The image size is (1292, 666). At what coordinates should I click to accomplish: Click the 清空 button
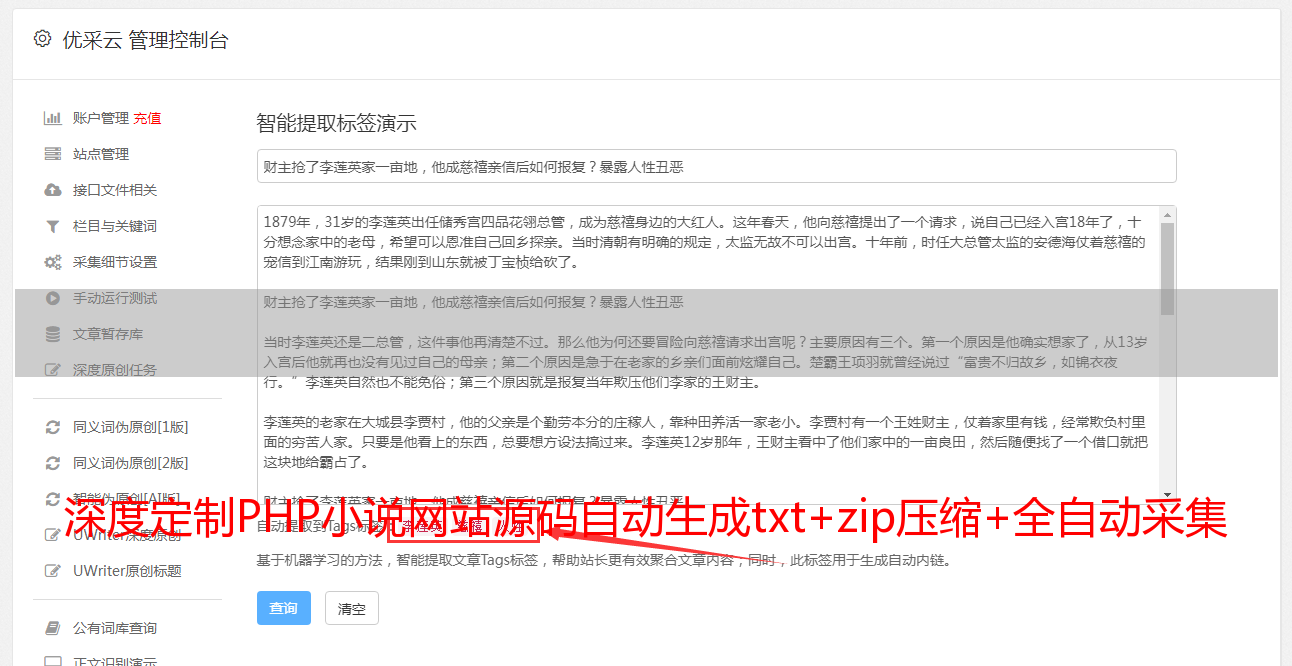[352, 608]
